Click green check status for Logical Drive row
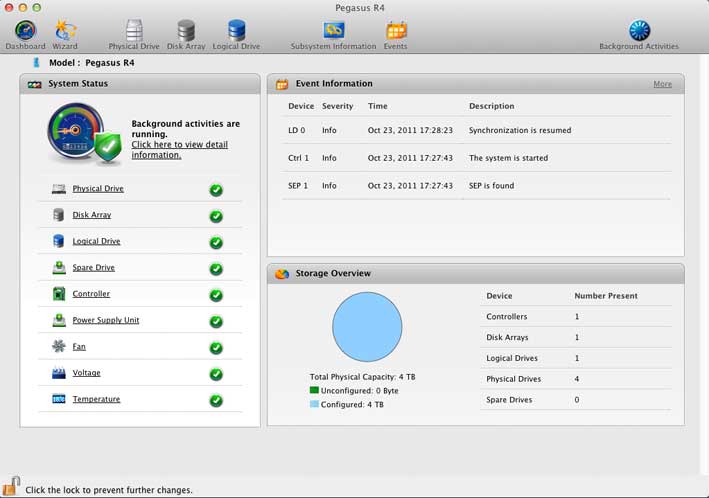The width and height of the screenshot is (709, 498). click(216, 242)
